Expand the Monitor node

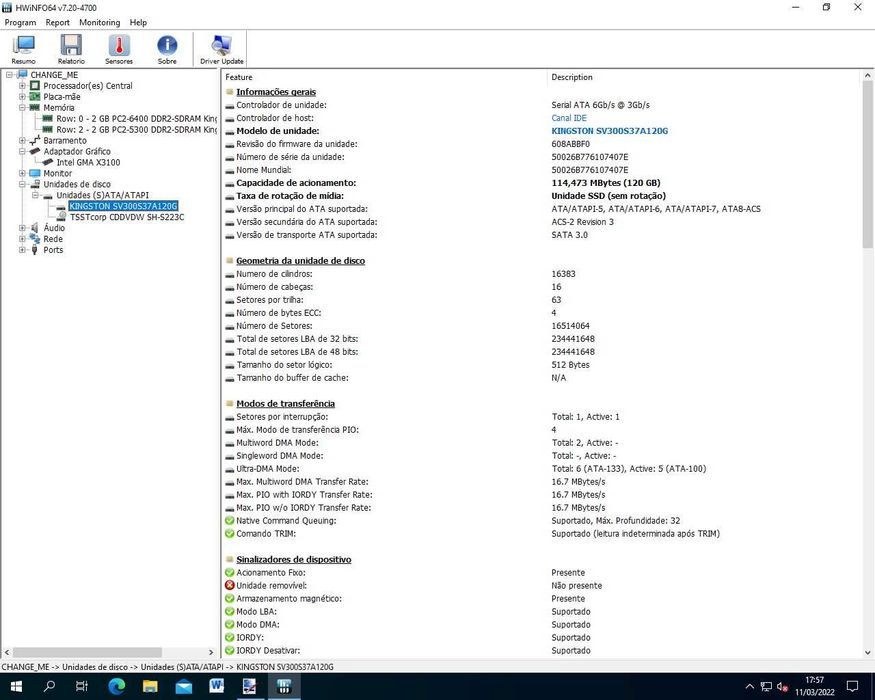pyautogui.click(x=22, y=173)
